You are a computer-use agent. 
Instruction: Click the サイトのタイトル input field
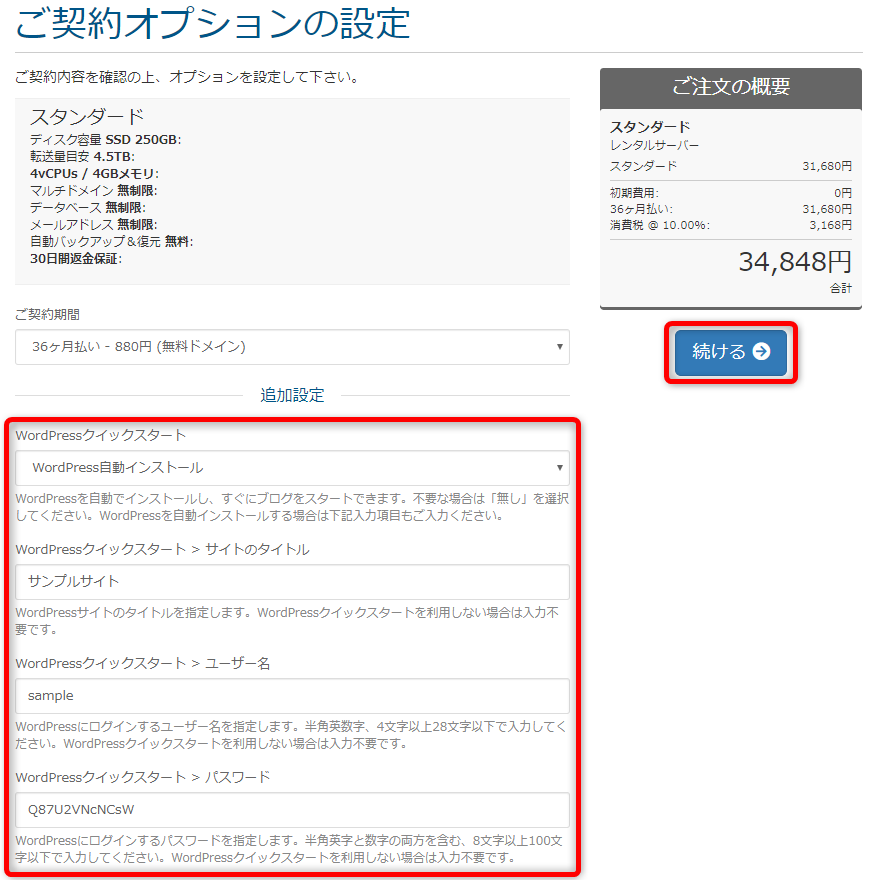pyautogui.click(x=292, y=582)
